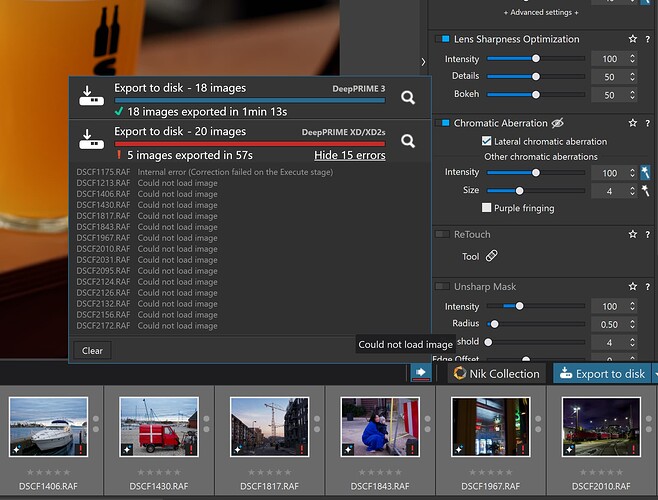Collapse right panel using side chevron
658x500 pixels.
pos(422,62)
